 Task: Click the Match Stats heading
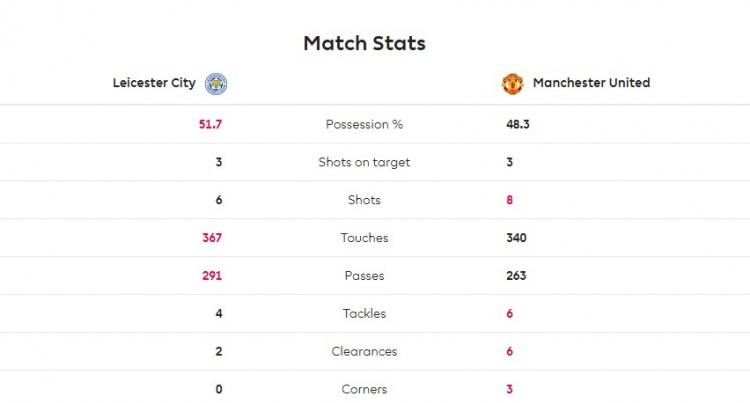(364, 43)
